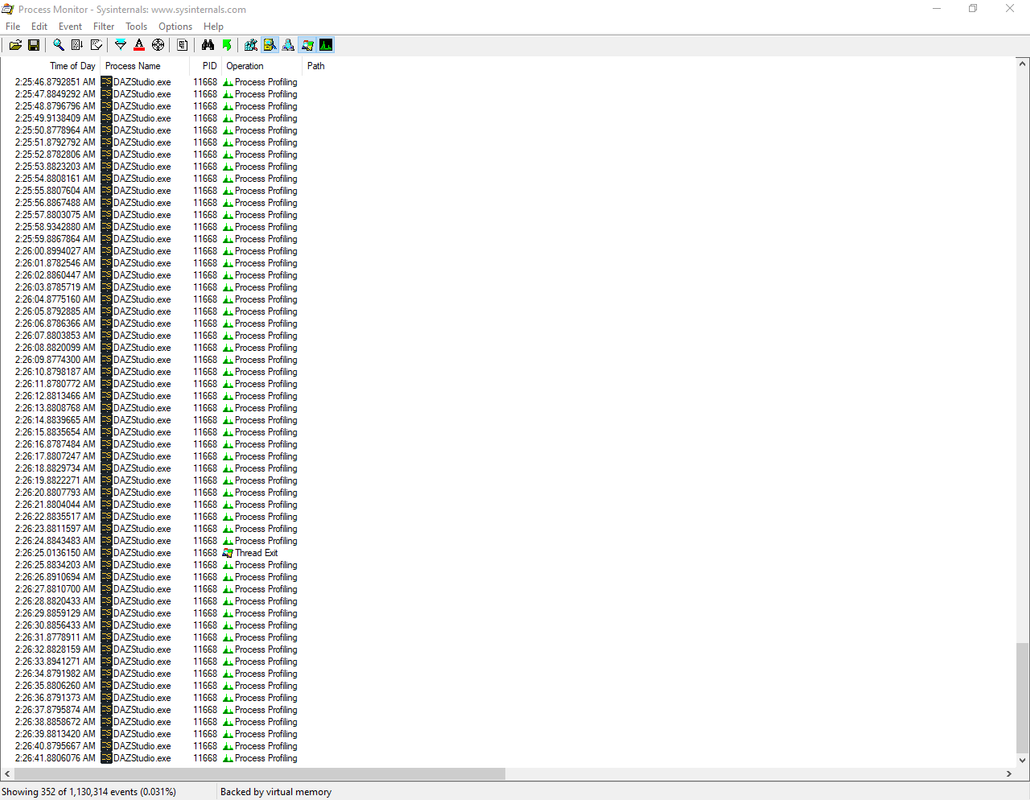Viewport: 1030px width, 800px height.
Task: Select the event at 2:25:58.9342880 AM
Action: point(508,227)
